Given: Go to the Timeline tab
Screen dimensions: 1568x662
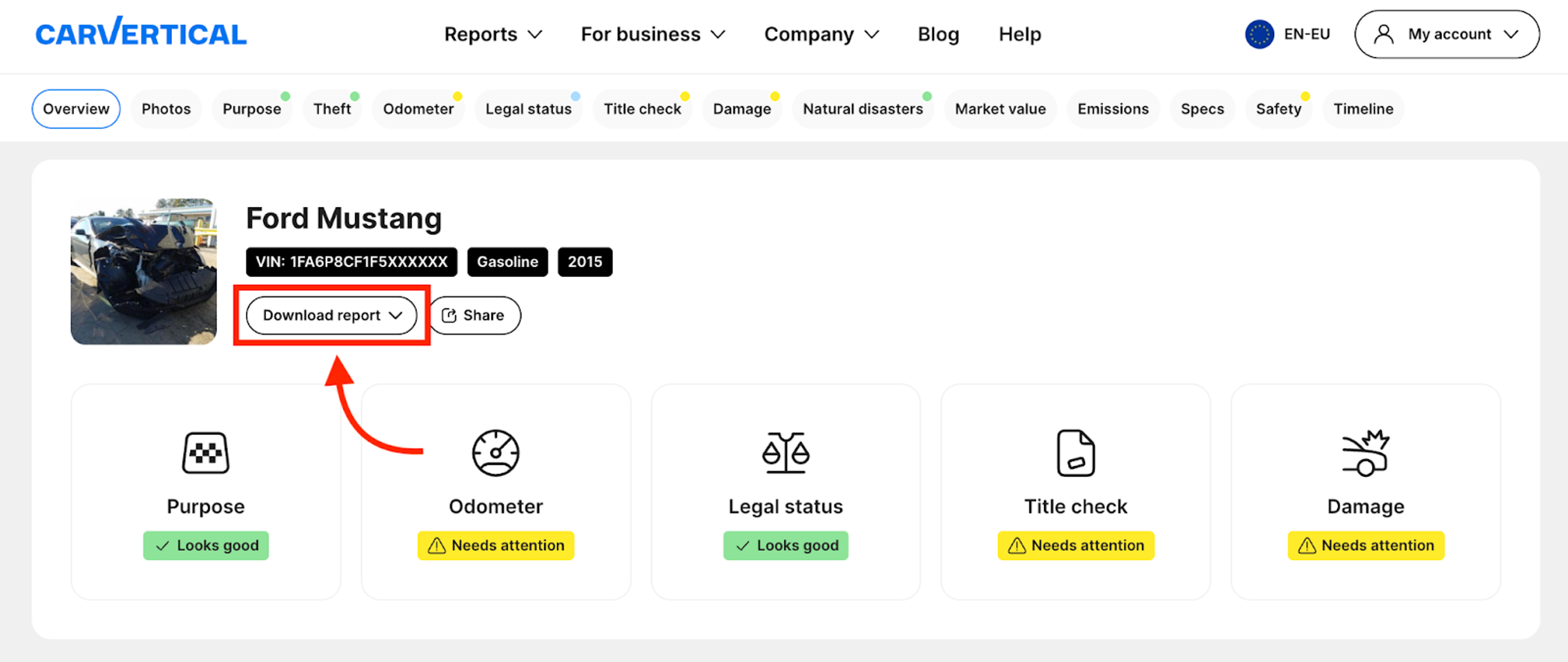Looking at the screenshot, I should pyautogui.click(x=1363, y=109).
